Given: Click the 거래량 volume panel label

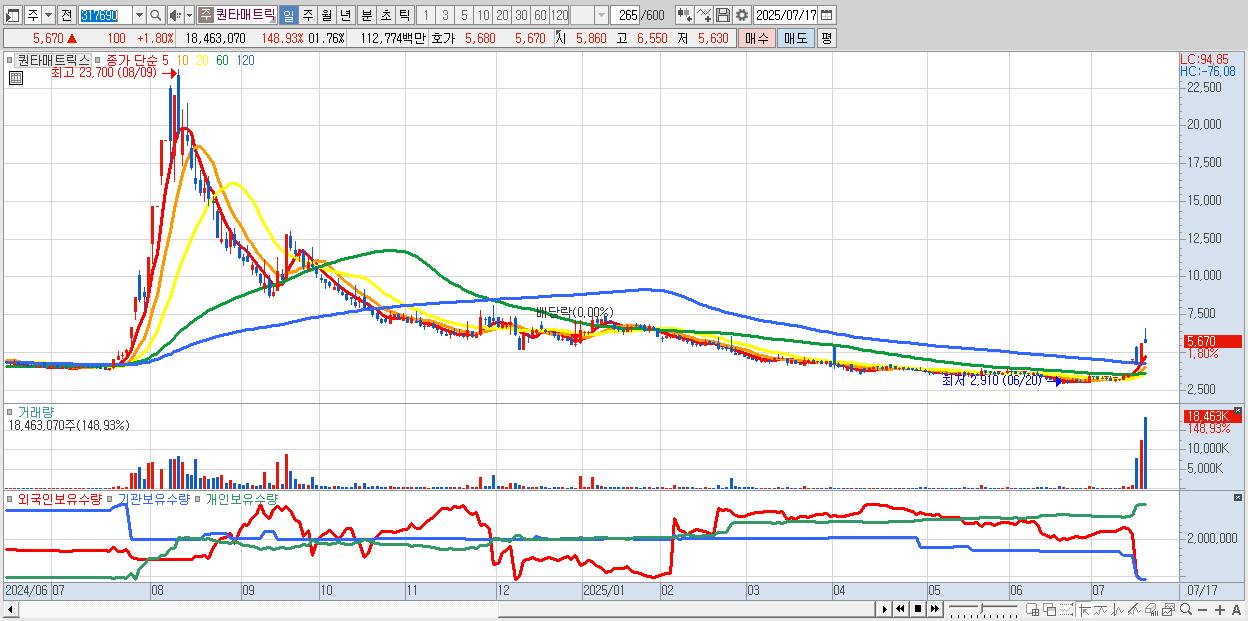Looking at the screenshot, I should [x=36, y=411].
